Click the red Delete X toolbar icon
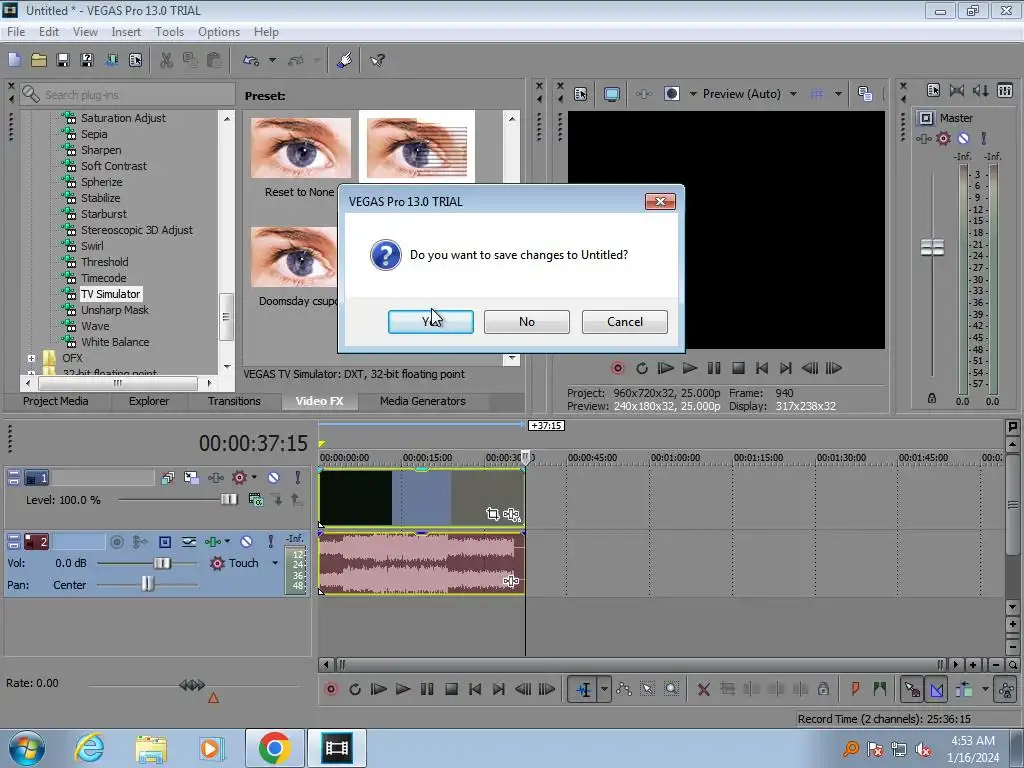 coord(703,689)
